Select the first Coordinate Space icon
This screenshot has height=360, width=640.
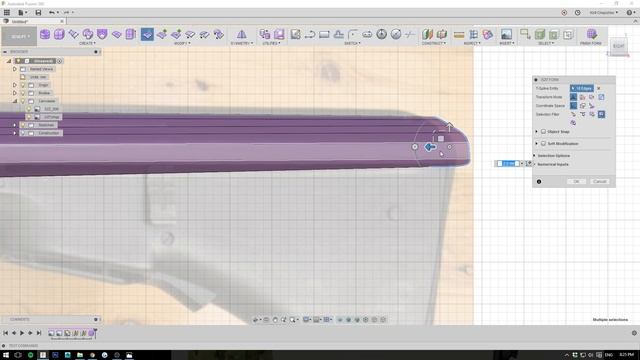(573, 106)
